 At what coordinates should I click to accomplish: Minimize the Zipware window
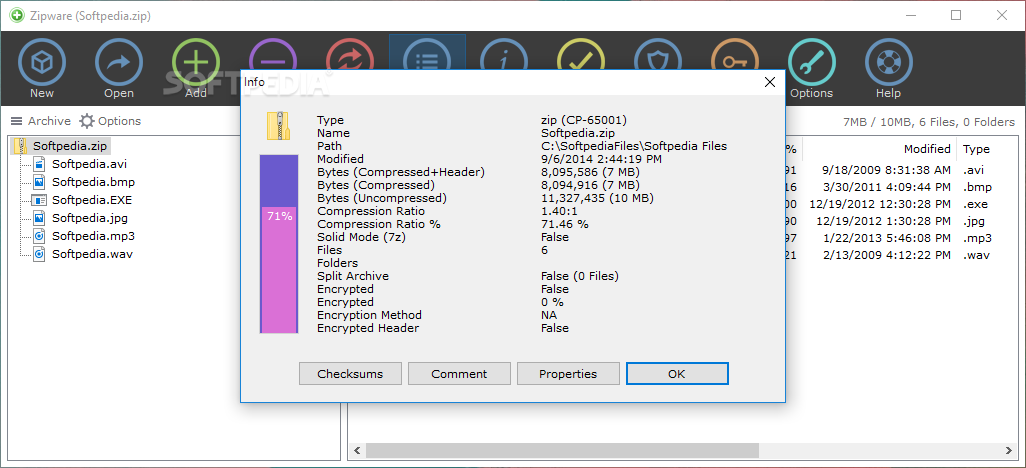point(913,16)
